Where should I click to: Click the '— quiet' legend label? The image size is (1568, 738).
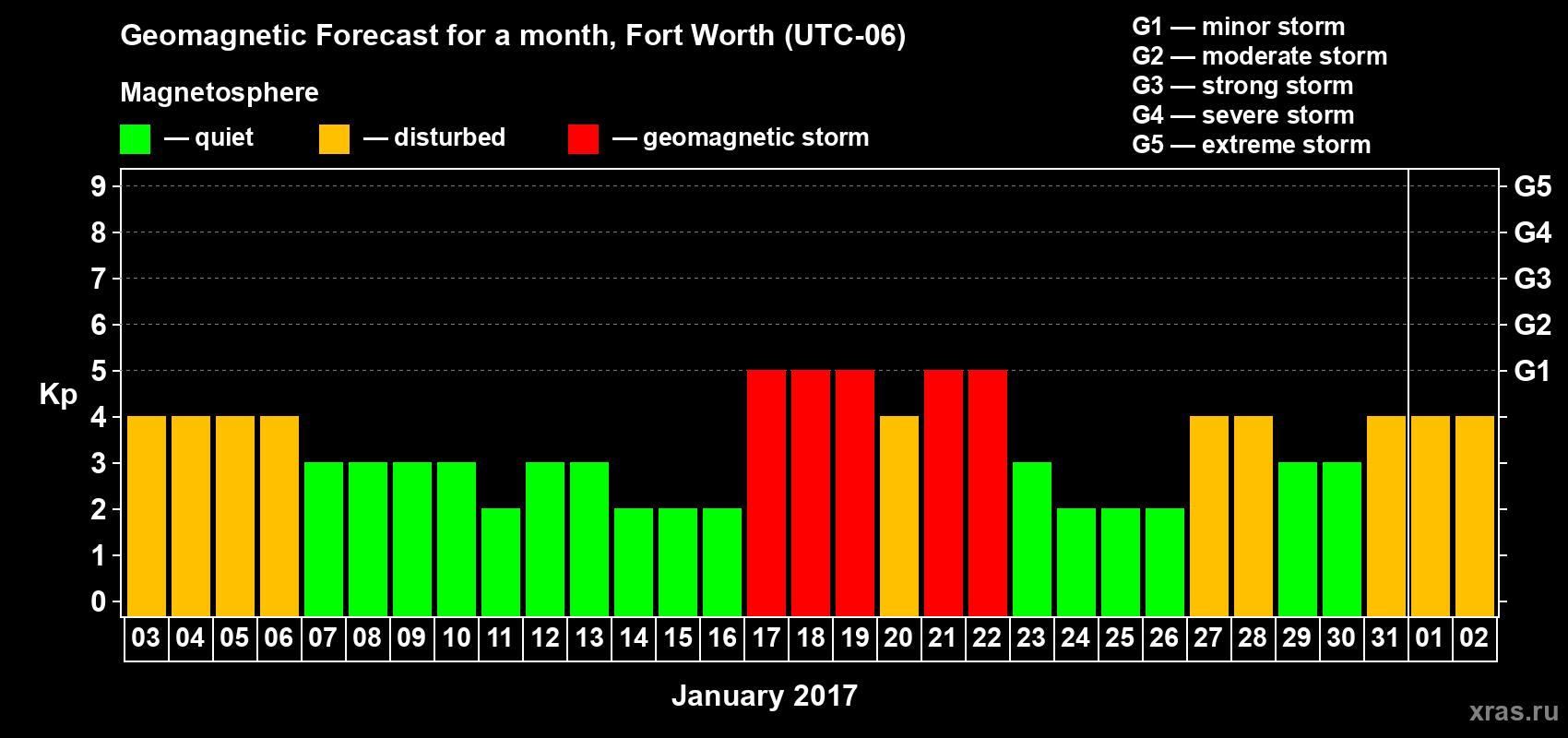coord(208,137)
